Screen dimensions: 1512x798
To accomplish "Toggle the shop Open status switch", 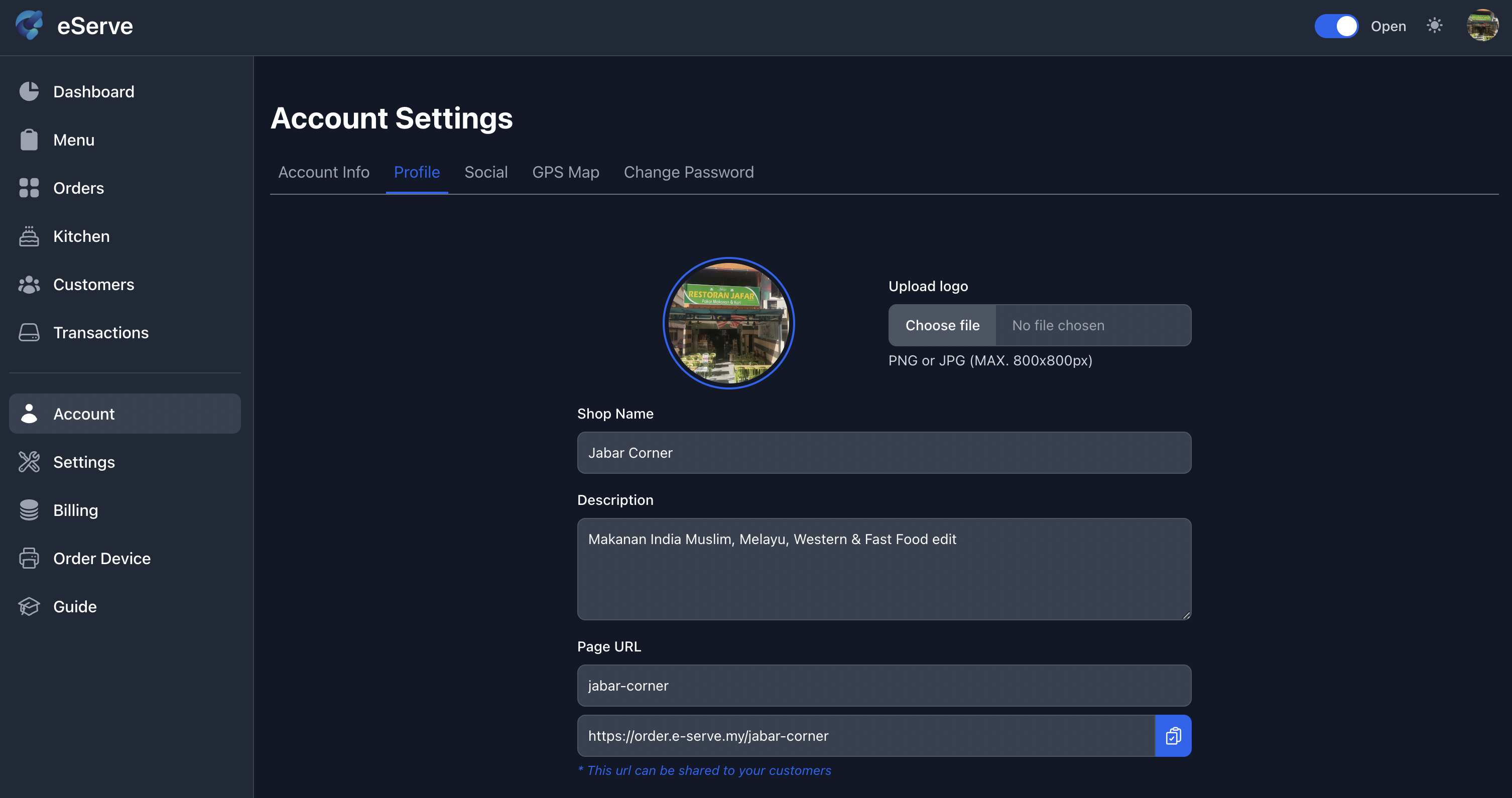I will pos(1336,26).
